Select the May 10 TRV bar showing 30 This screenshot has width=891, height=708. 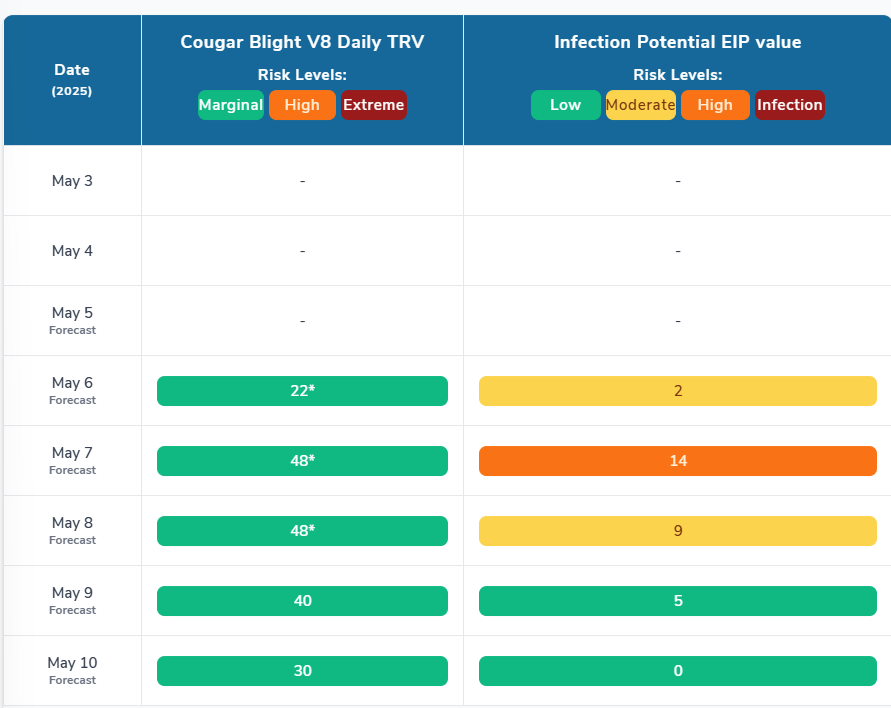point(302,671)
